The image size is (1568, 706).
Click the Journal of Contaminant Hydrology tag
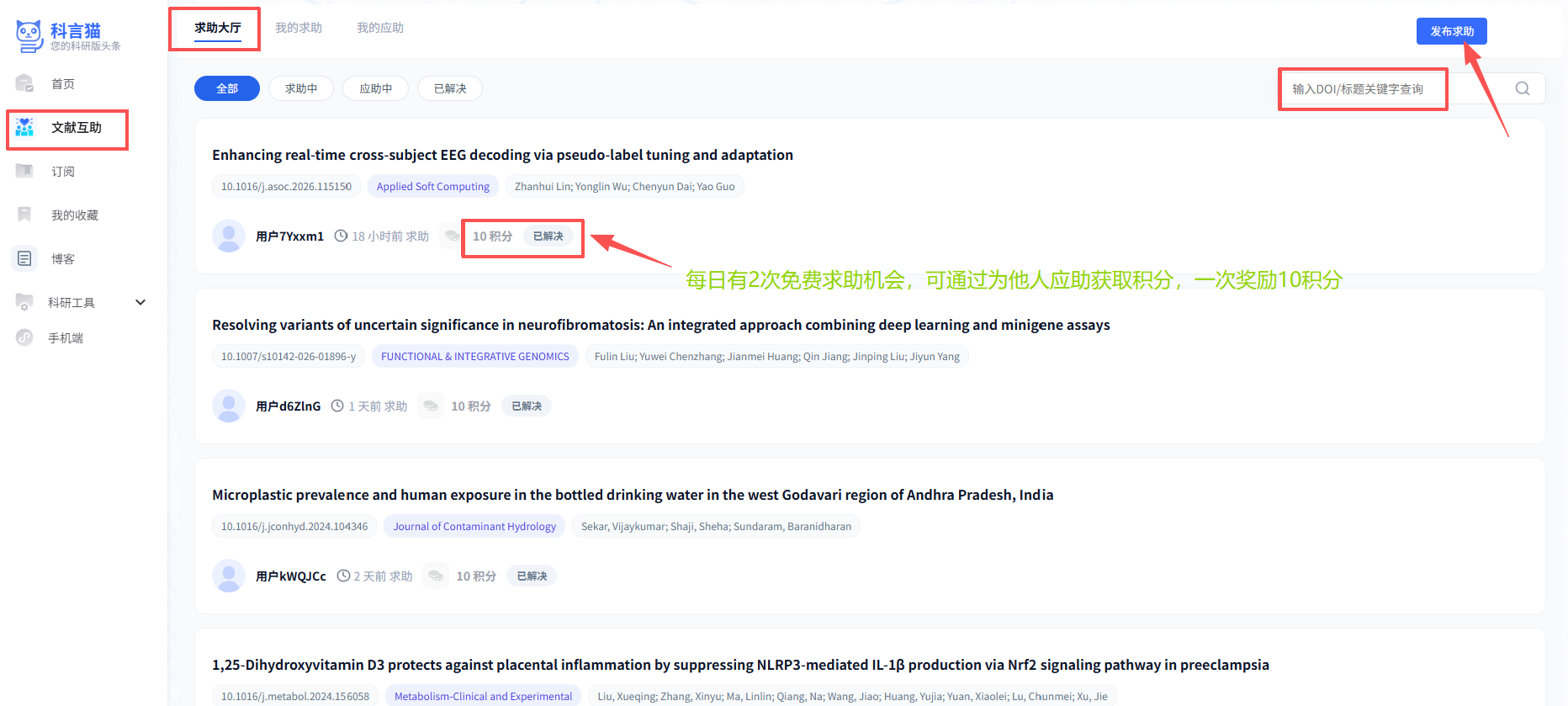tap(474, 526)
